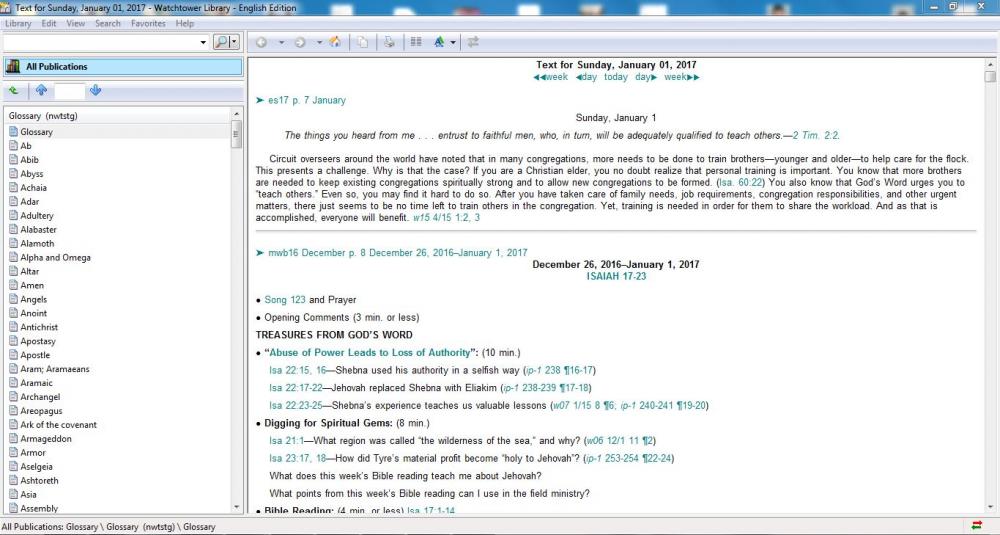The image size is (1000, 535).
Task: Click the blue down arrow in navigation pane
Action: (95, 91)
